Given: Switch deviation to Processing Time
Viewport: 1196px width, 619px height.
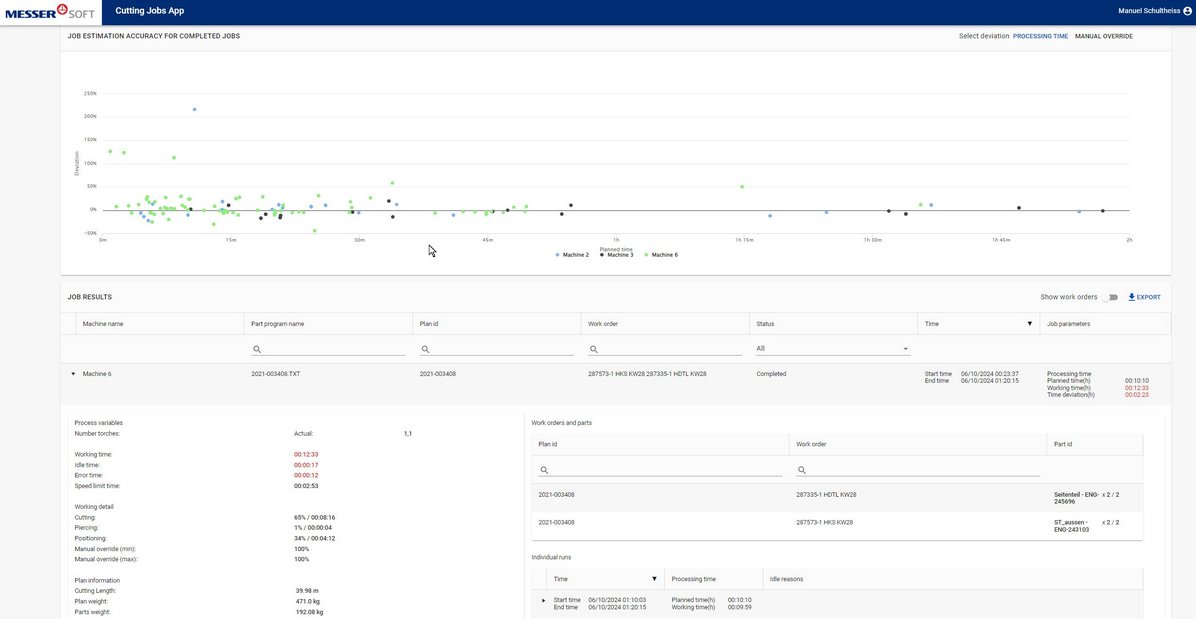Looking at the screenshot, I should coord(1040,36).
